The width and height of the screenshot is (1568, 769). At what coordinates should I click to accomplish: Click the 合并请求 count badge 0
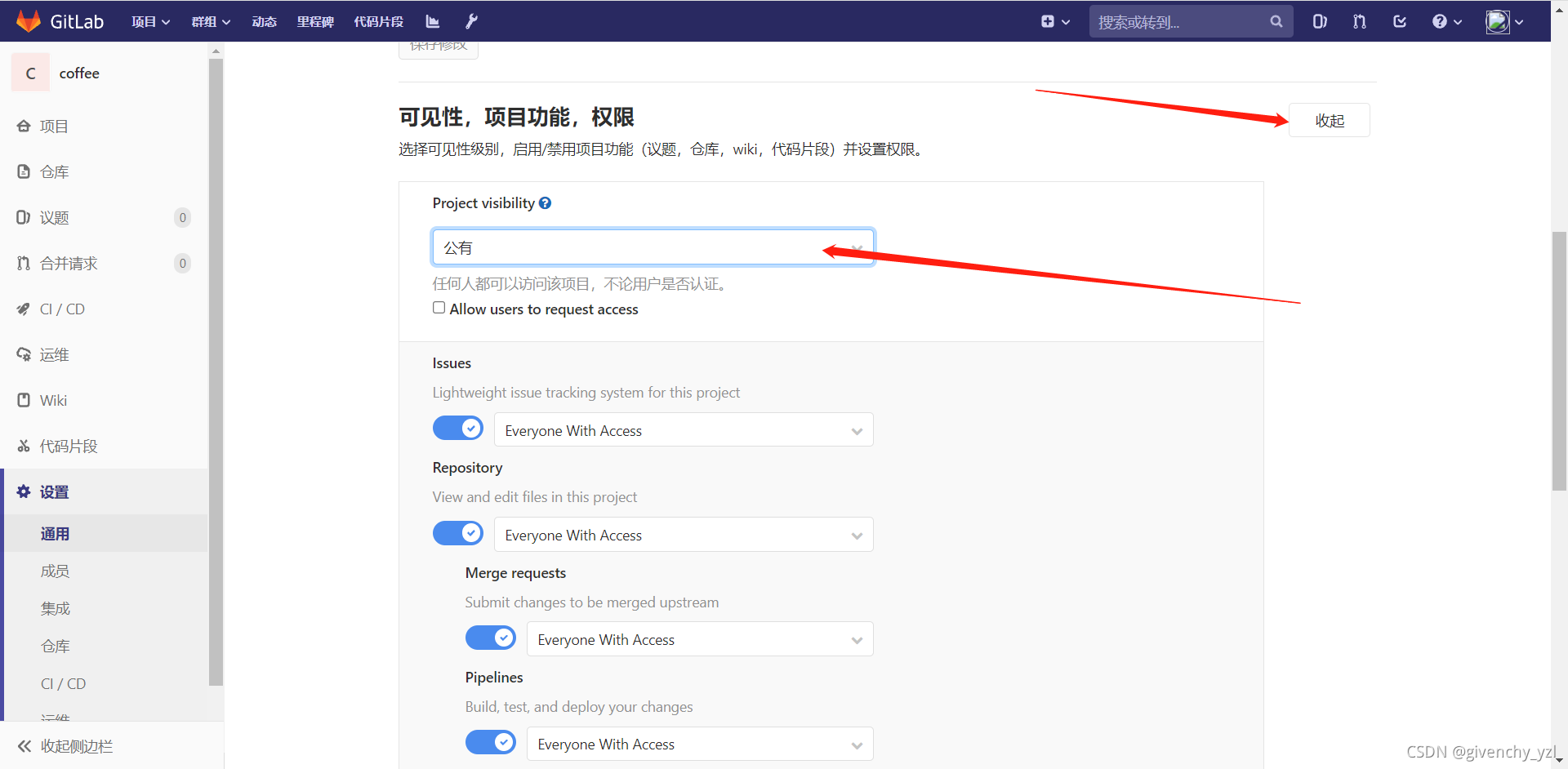click(182, 263)
